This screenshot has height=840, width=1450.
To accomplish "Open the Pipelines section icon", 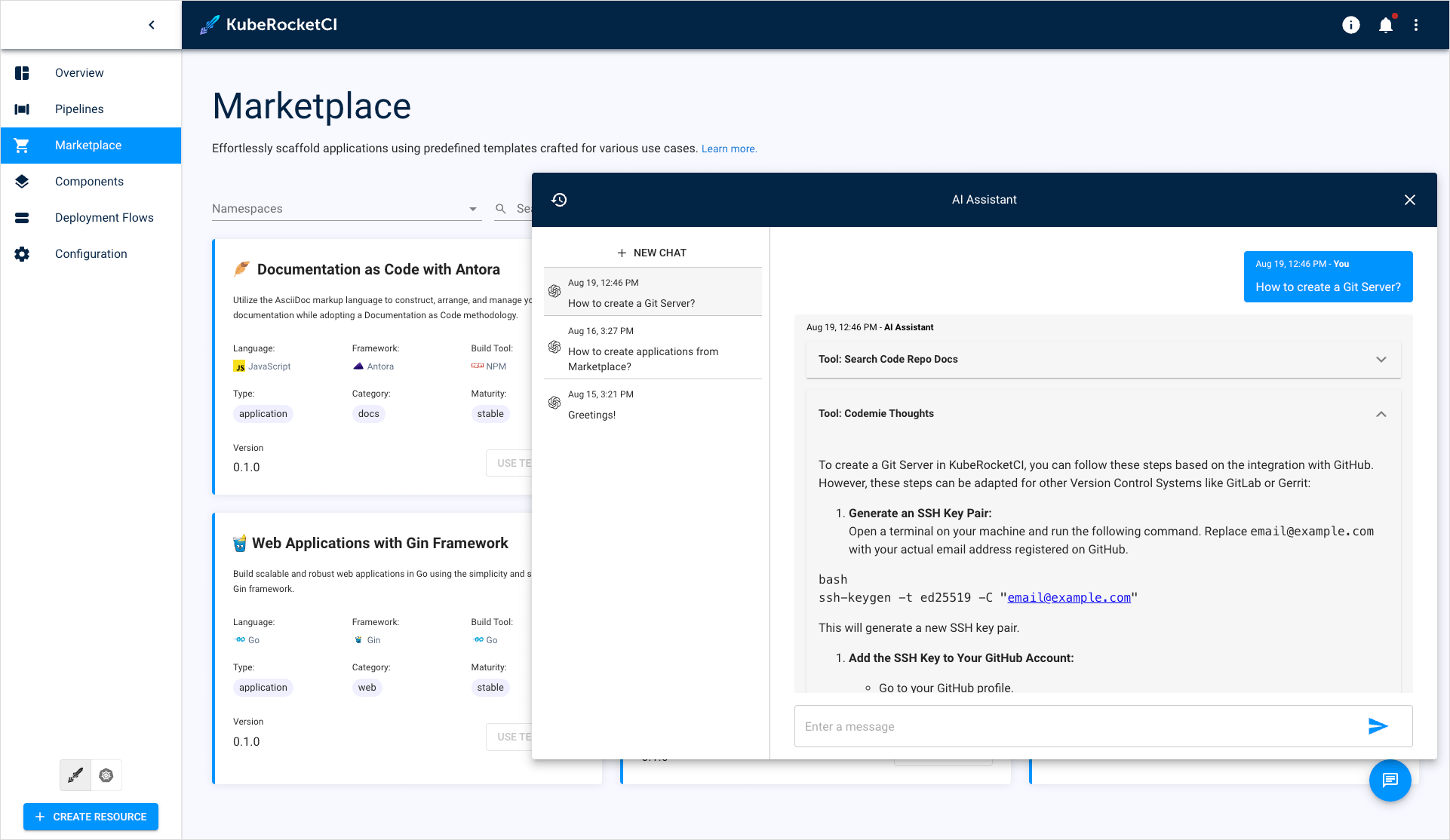I will click(x=22, y=108).
